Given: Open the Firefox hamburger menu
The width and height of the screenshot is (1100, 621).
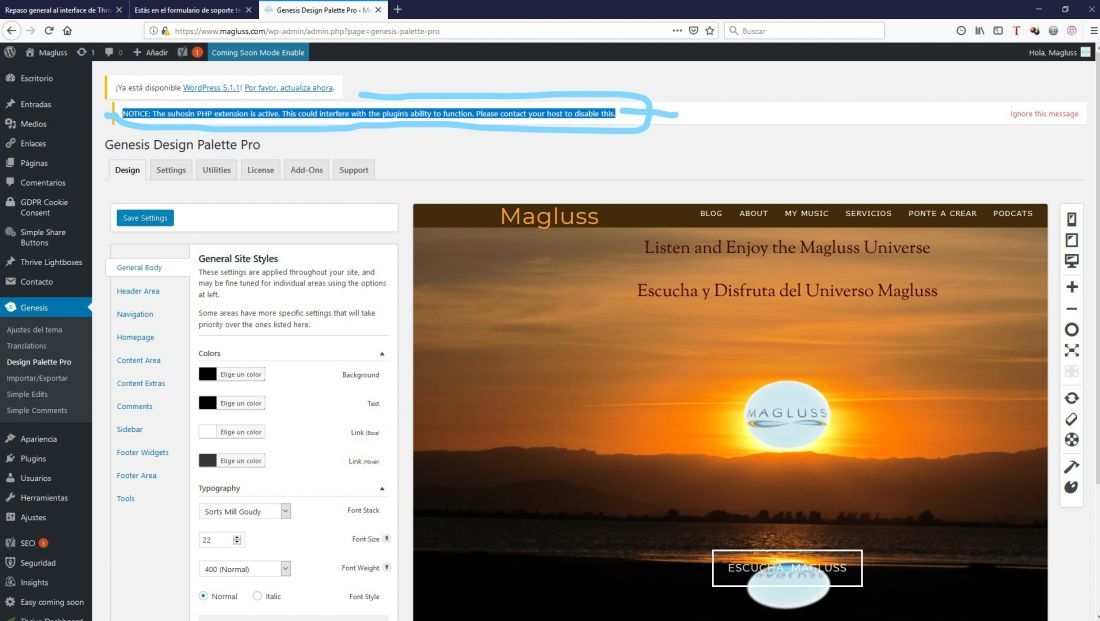Looking at the screenshot, I should [1093, 30].
